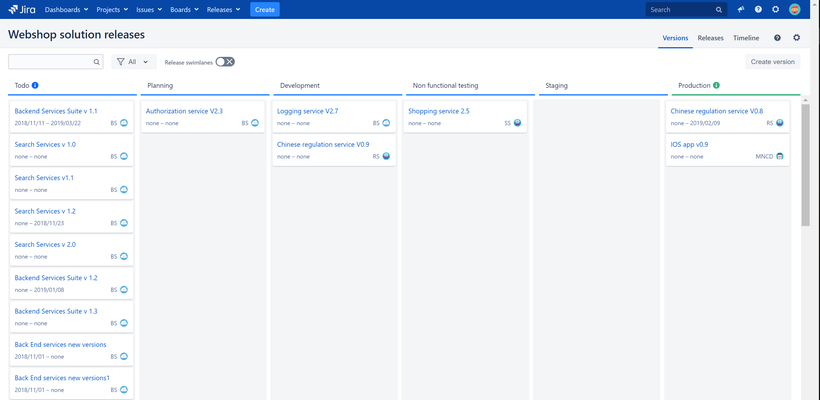Open Authorization service V2.3 link
The width and height of the screenshot is (820, 400).
pyautogui.click(x=184, y=111)
